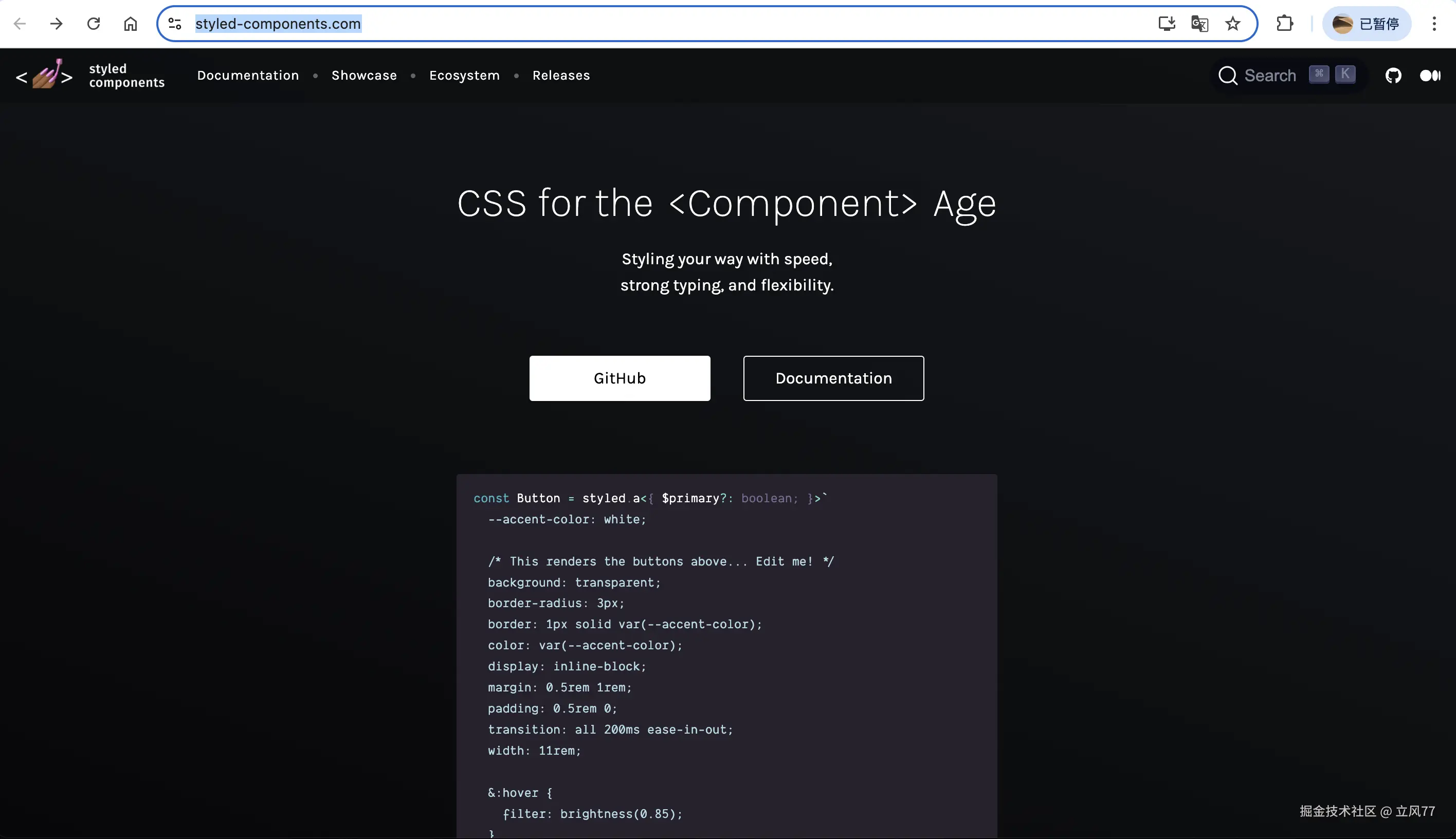Click the browser forward arrow
This screenshot has height=839, width=1456.
(56, 24)
